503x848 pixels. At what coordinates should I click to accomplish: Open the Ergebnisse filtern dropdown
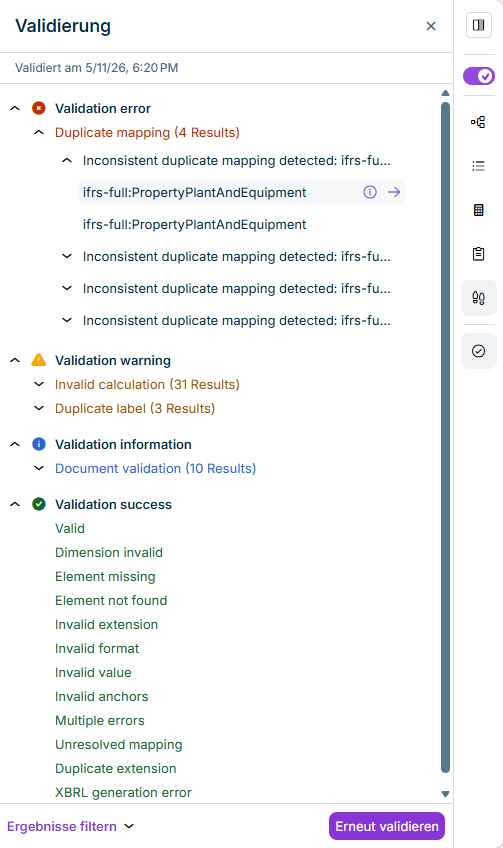point(70,826)
